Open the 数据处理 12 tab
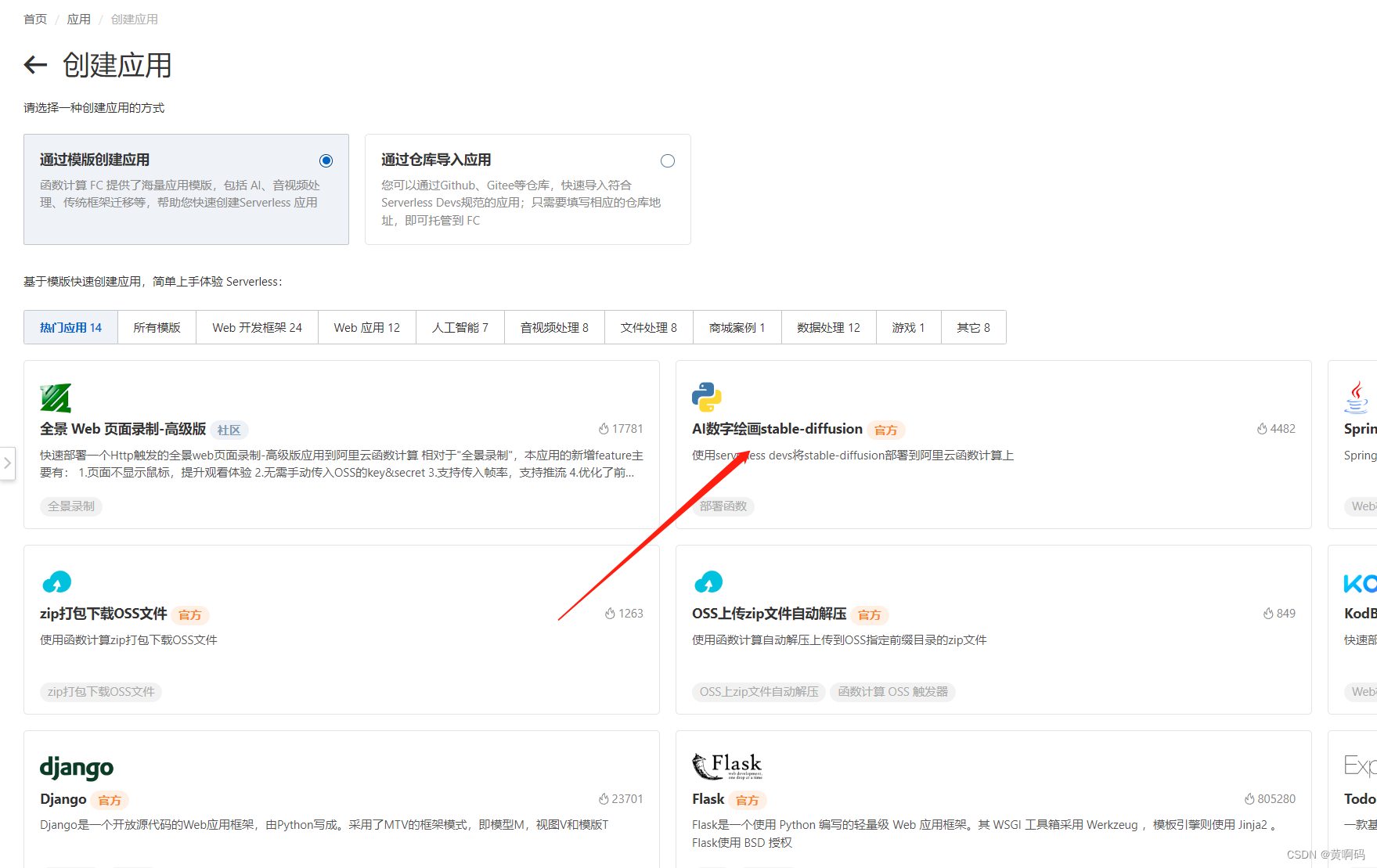Viewport: 1377px width, 868px height. pos(829,327)
